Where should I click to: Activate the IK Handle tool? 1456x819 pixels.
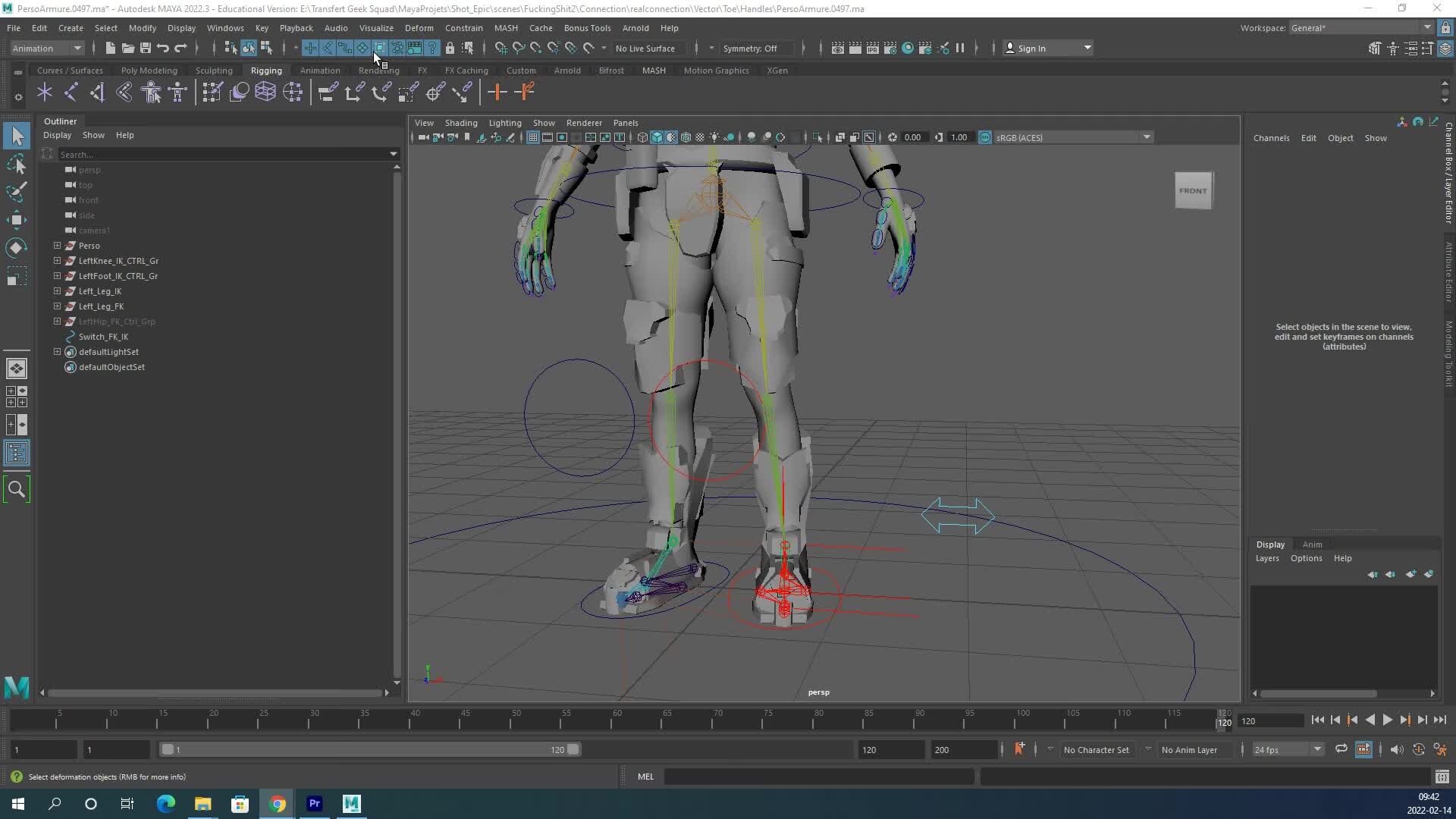[71, 92]
